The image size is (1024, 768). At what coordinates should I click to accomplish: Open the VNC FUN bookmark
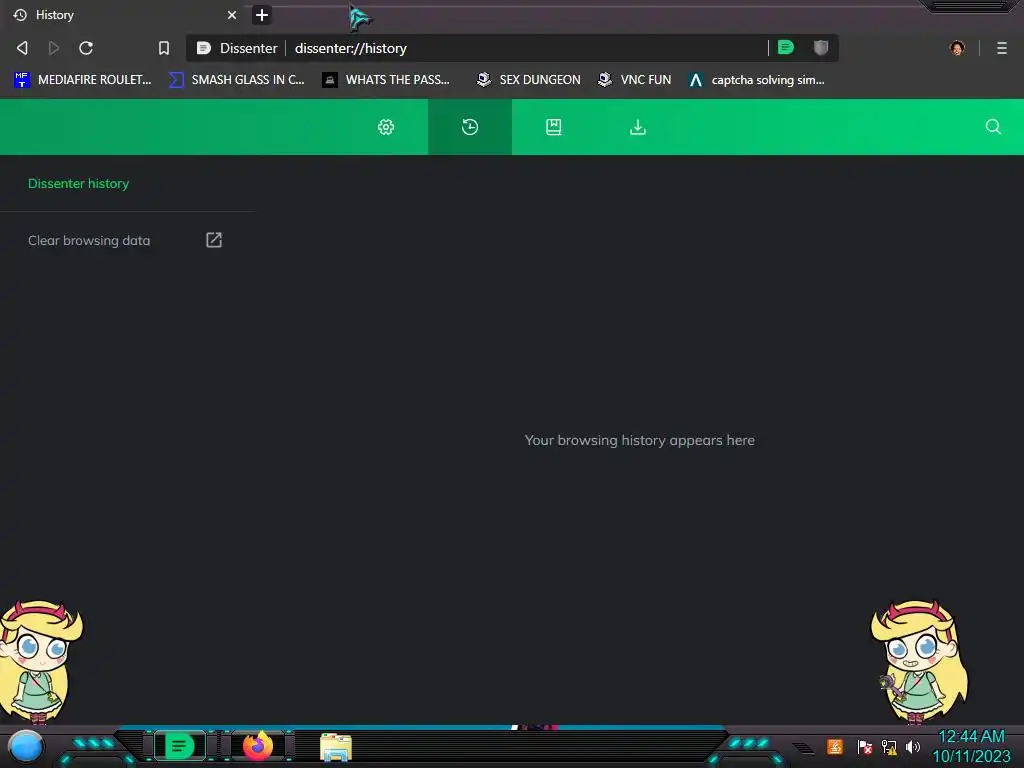click(635, 80)
